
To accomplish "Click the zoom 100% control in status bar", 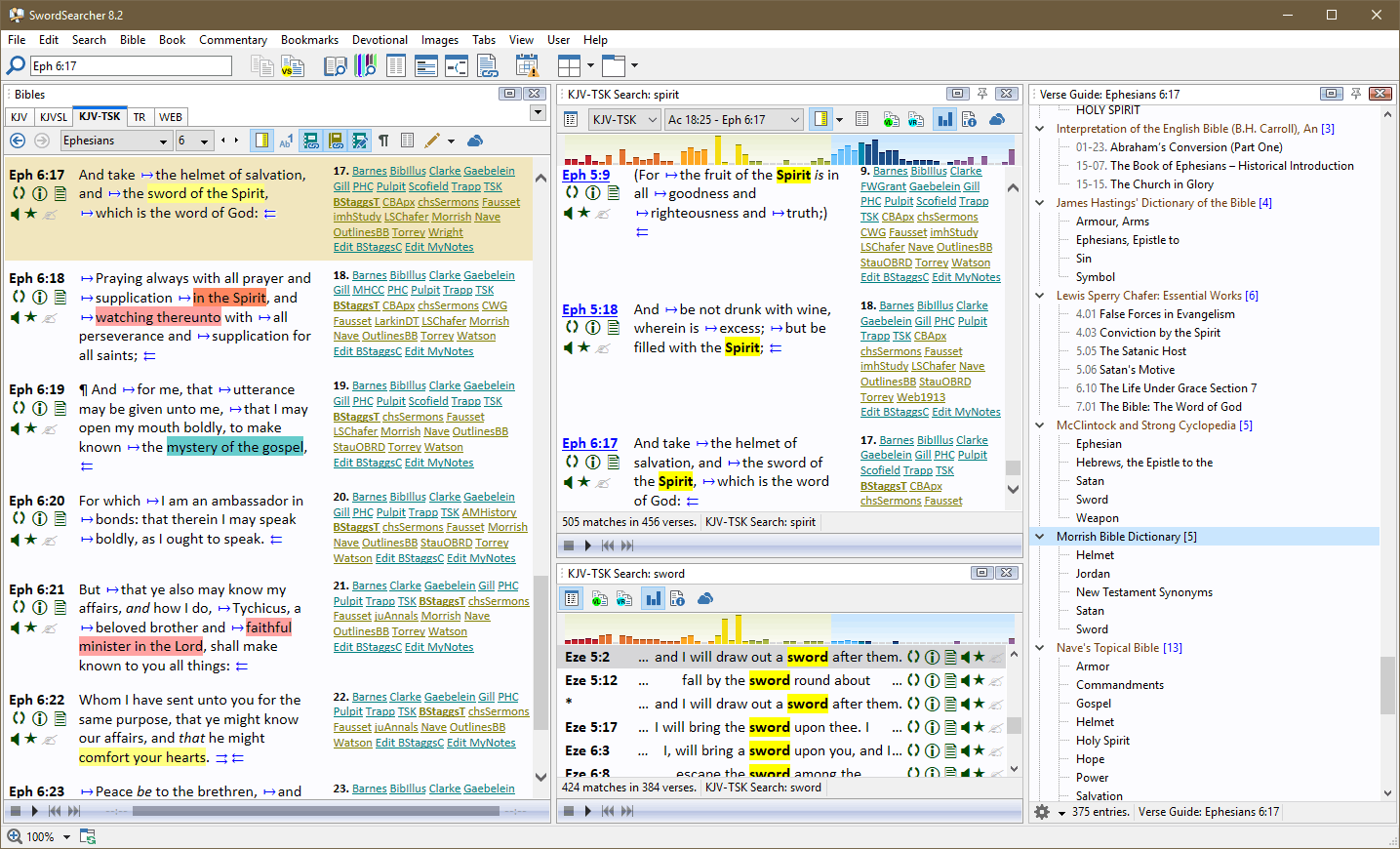I will point(39,837).
